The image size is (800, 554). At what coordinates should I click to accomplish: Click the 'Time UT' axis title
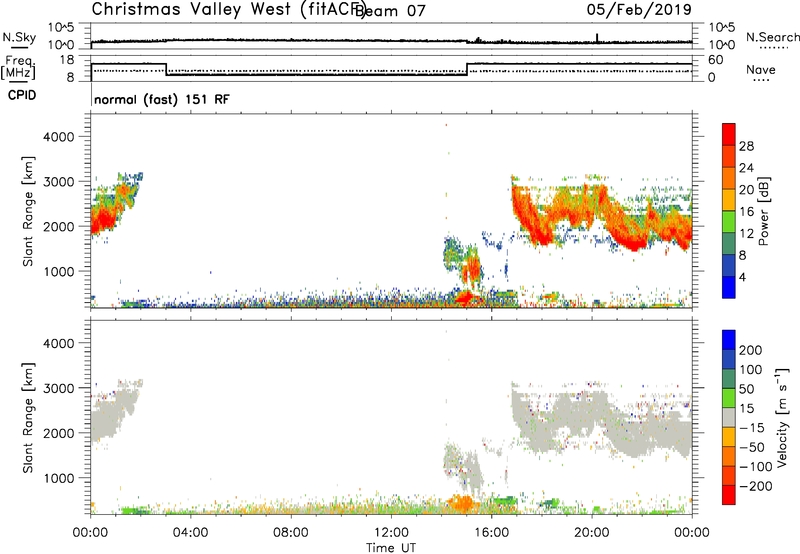[391, 547]
